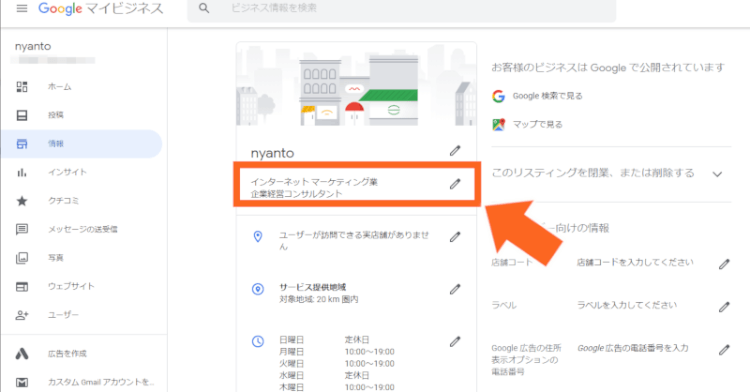Viewport: 750px width, 392px height.
Task: Focus the business info search field
Action: click(401, 9)
